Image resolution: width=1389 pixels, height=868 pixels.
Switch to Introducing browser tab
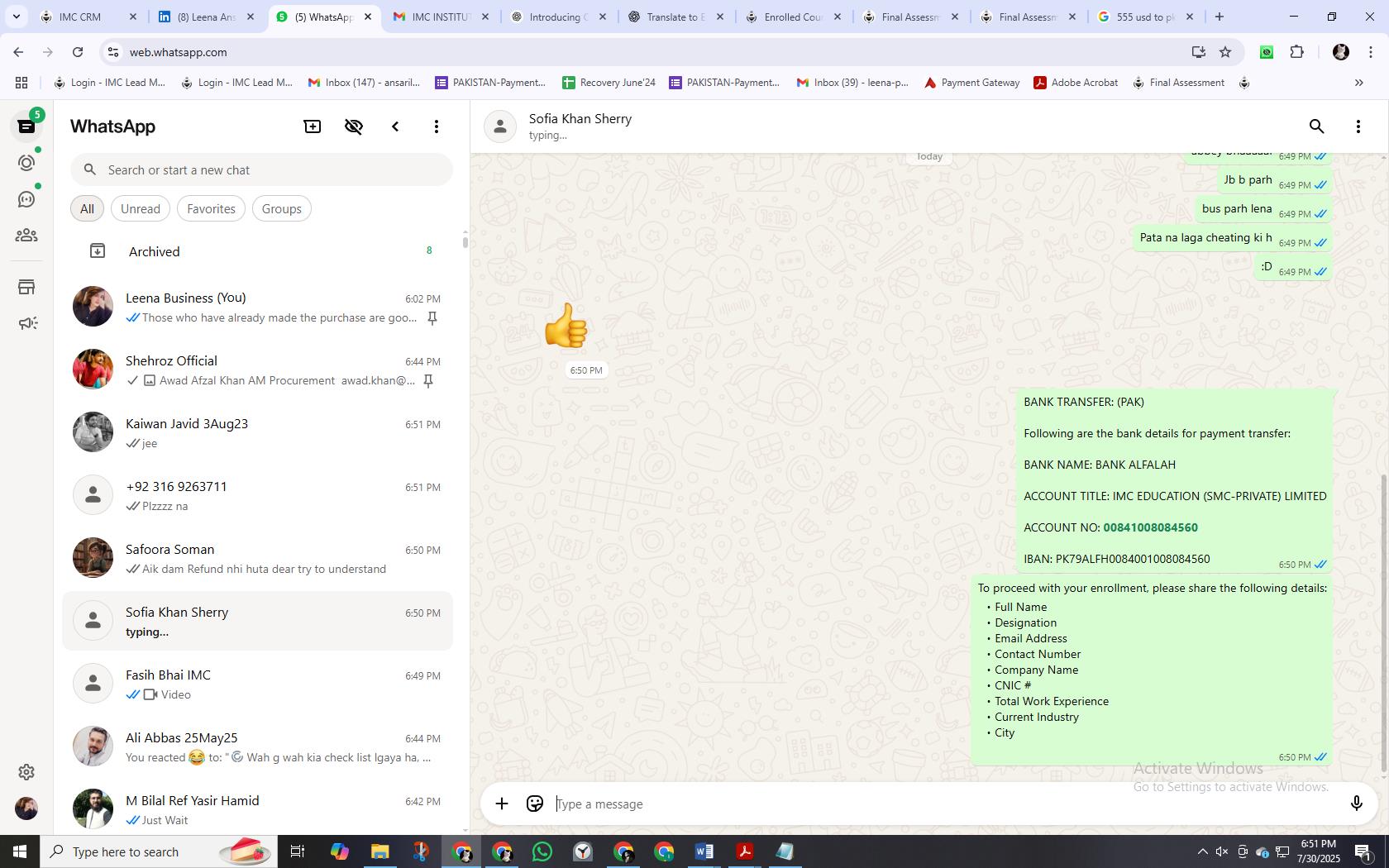(x=559, y=17)
